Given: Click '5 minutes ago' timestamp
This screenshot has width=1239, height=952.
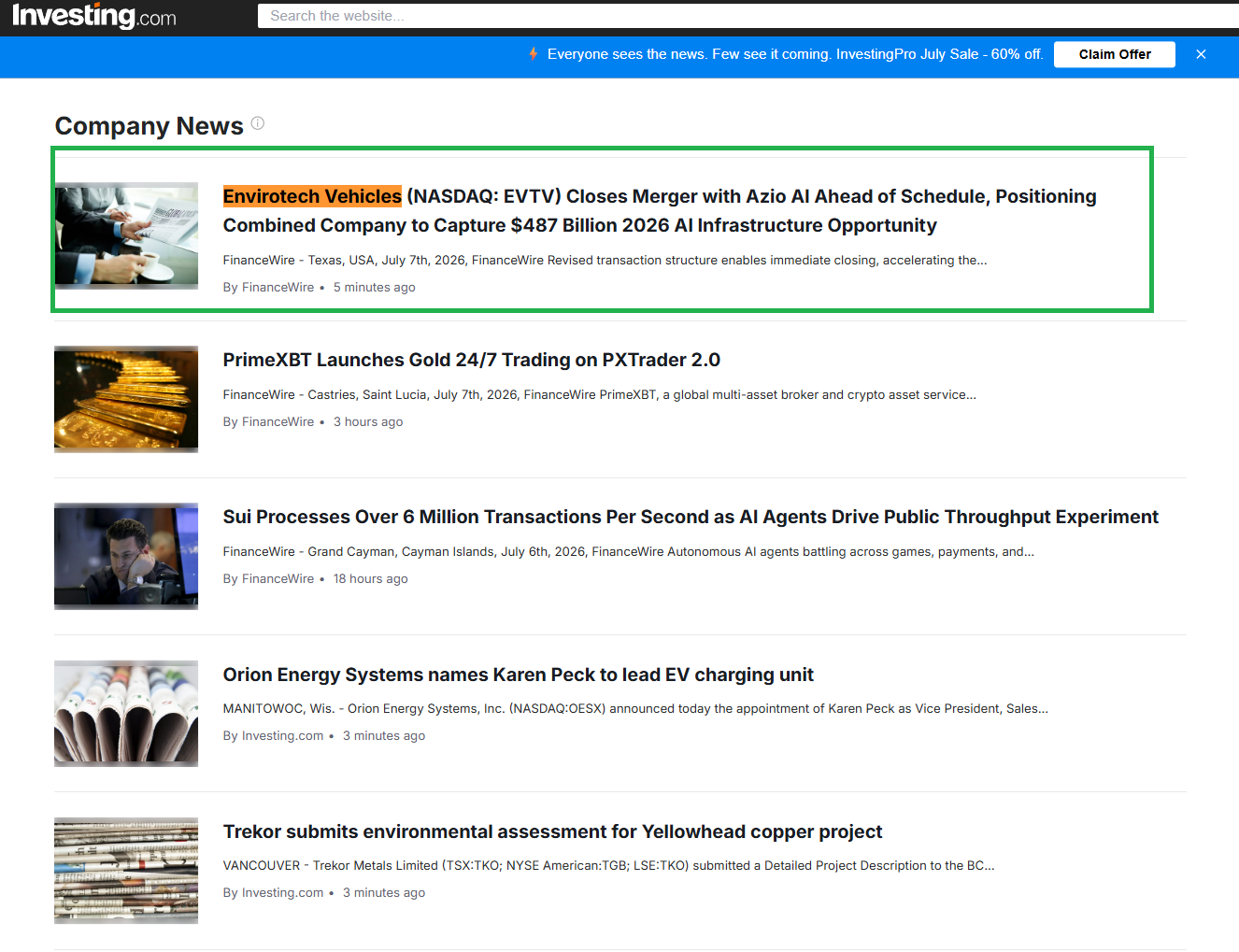Looking at the screenshot, I should pos(375,287).
